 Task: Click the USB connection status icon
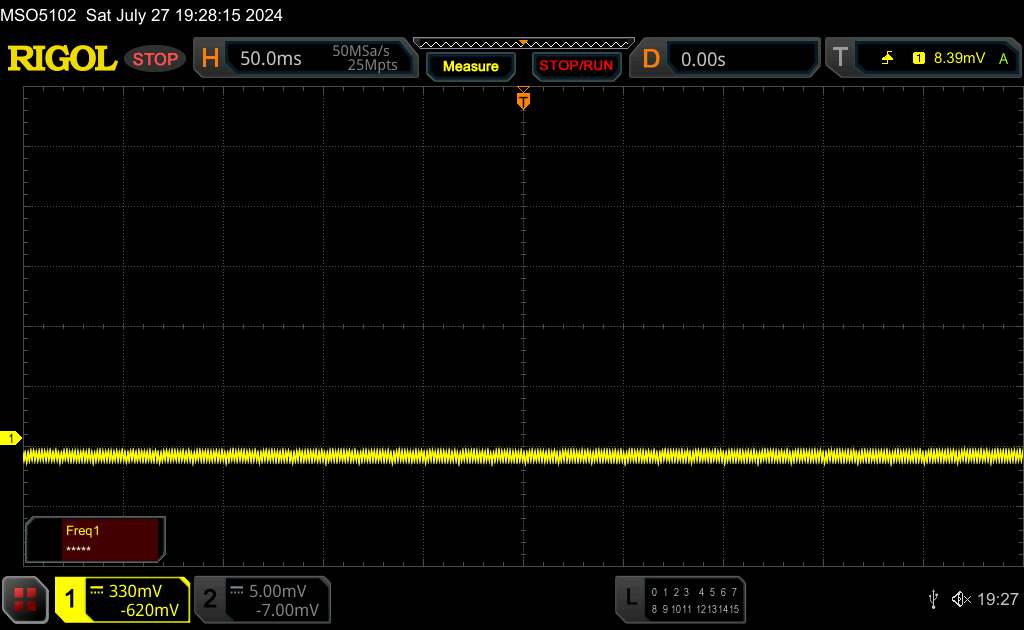tap(933, 599)
